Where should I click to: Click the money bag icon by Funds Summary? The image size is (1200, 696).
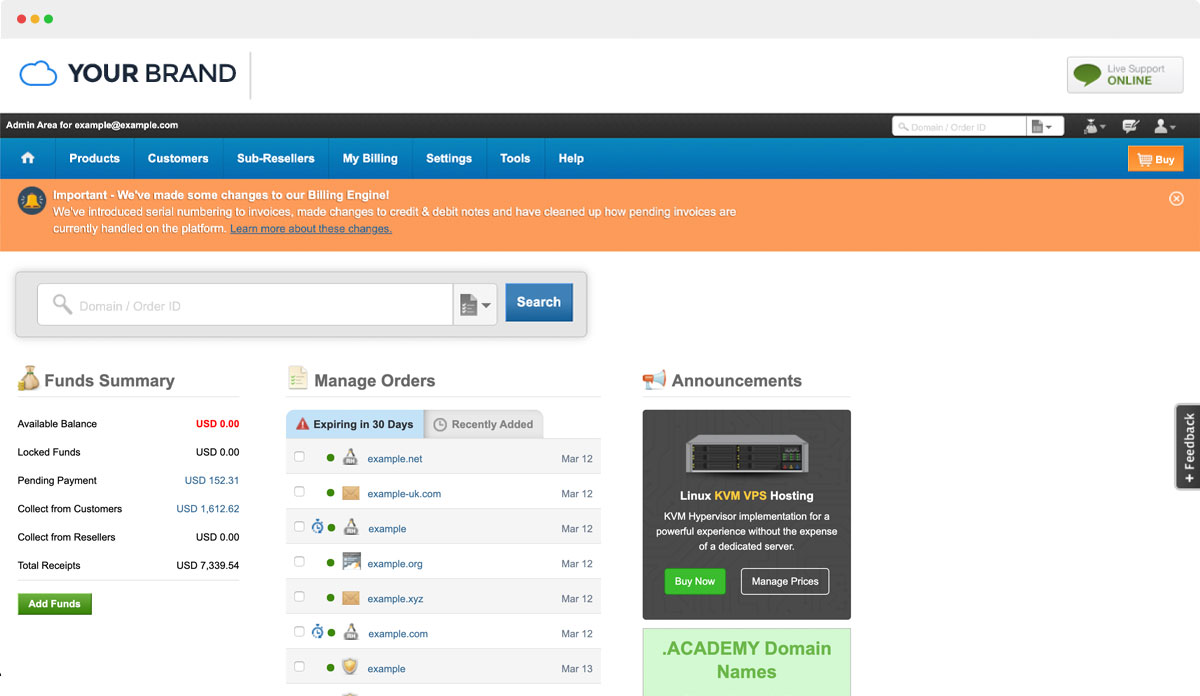point(28,378)
